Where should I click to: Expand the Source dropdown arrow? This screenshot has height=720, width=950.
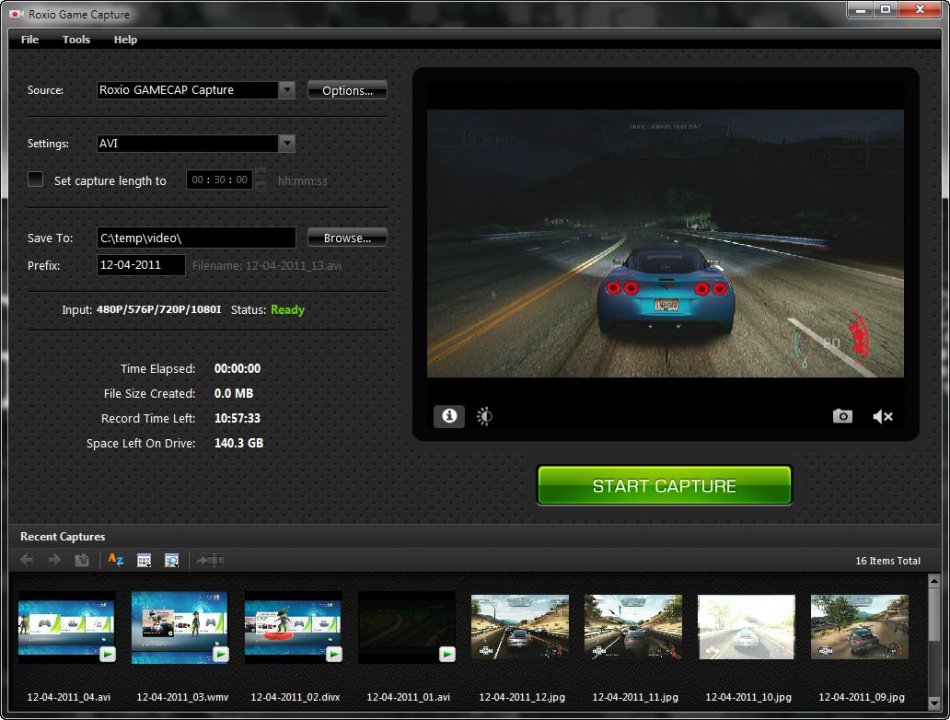287,90
